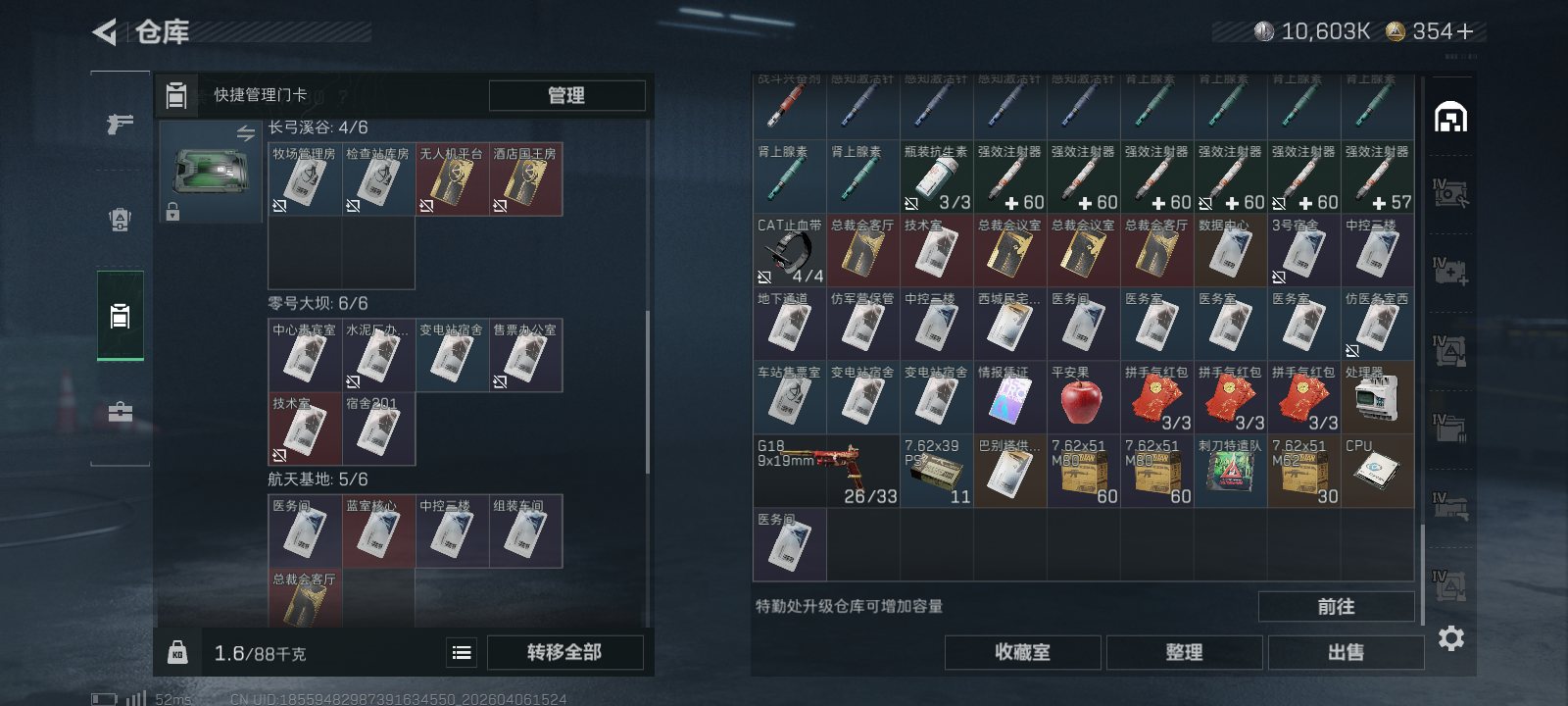The image size is (1568, 706).
Task: Toggle the lock on the keycard case
Action: click(172, 211)
